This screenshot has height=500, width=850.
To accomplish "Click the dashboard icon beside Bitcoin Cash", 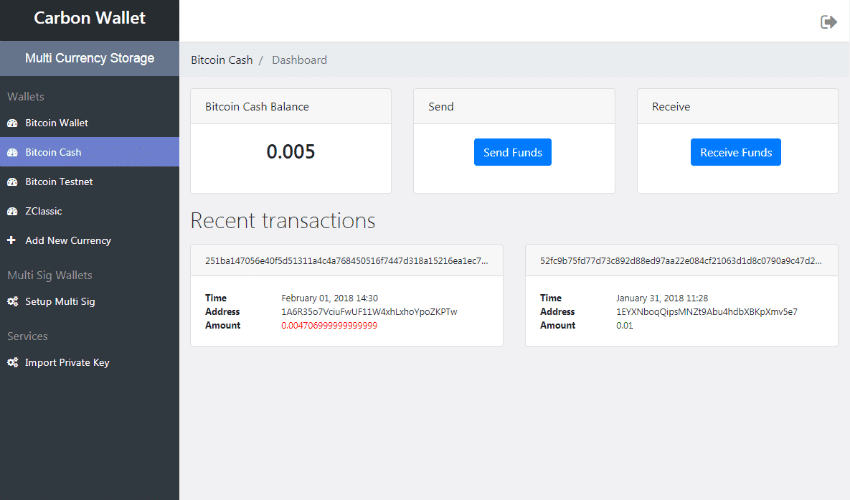I will [x=12, y=153].
